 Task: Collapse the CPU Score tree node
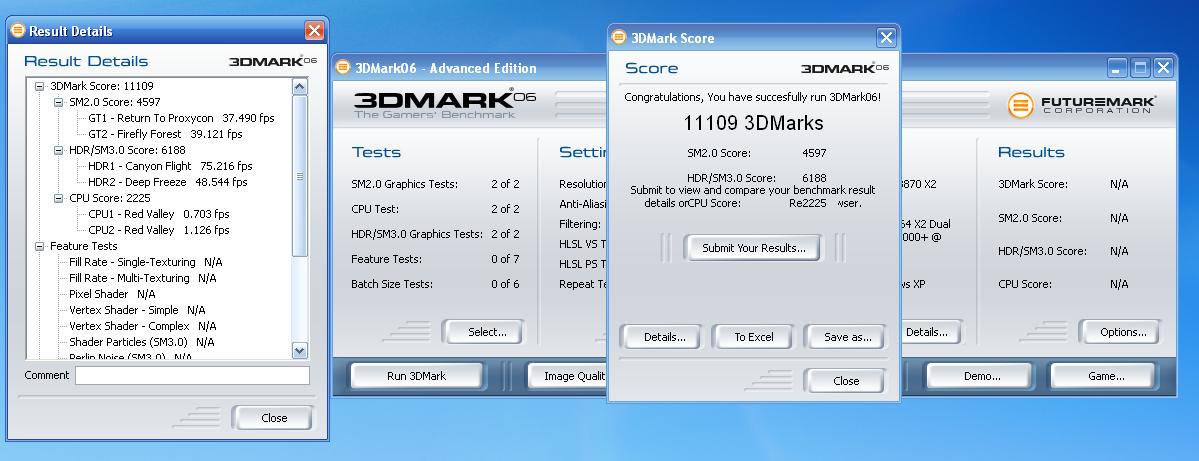coord(59,198)
